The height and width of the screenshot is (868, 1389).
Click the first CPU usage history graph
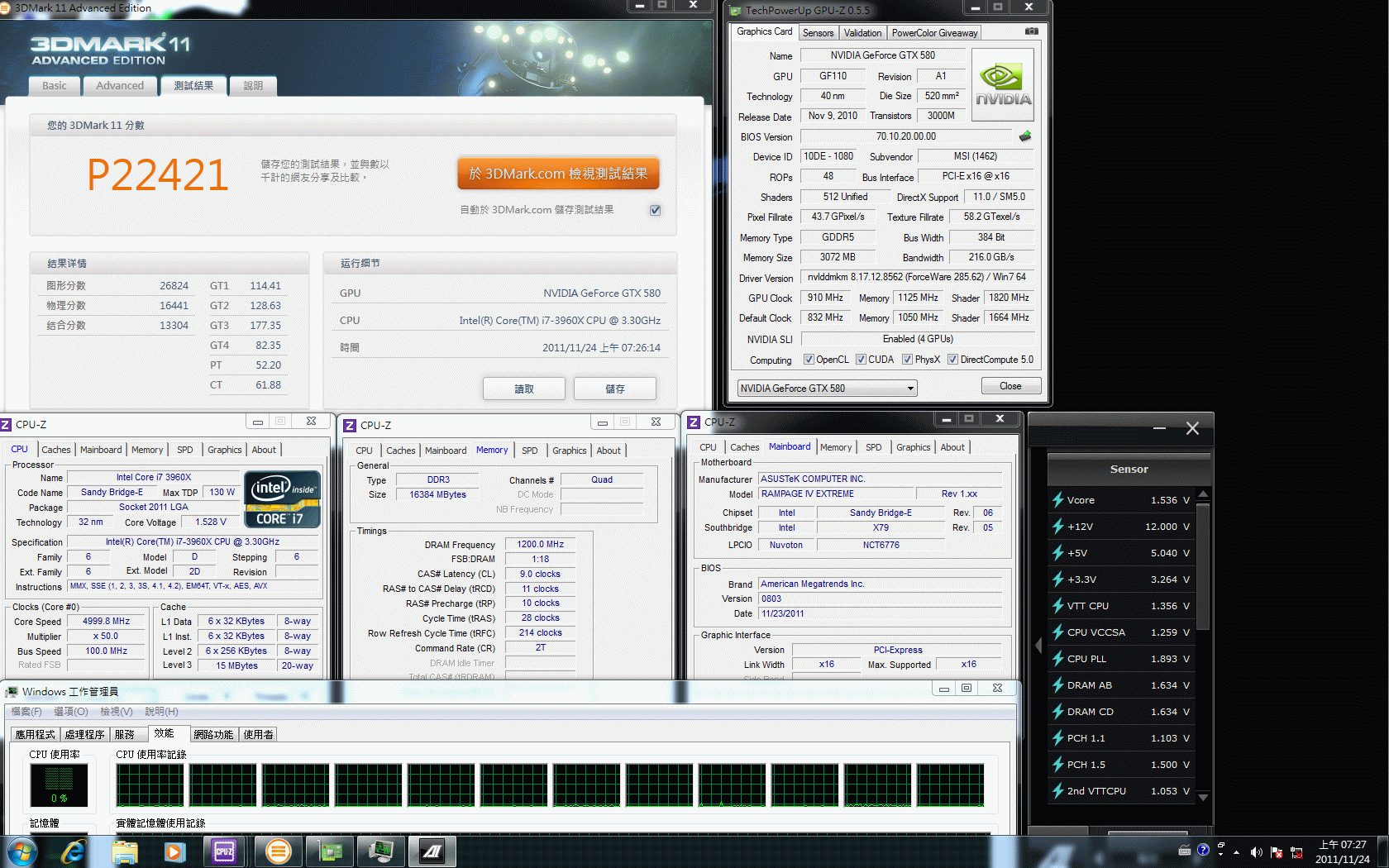click(x=150, y=785)
